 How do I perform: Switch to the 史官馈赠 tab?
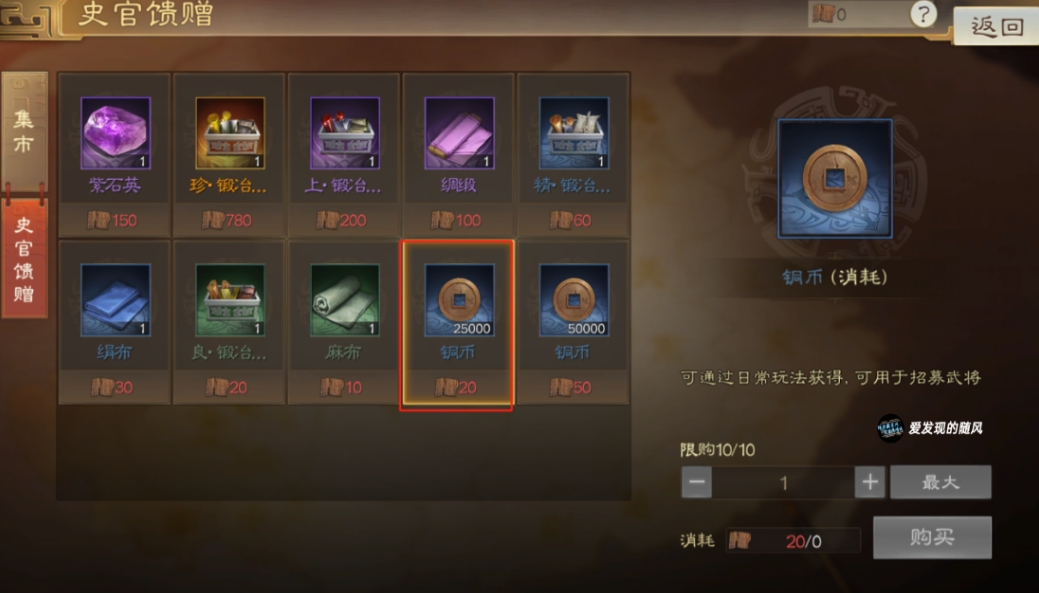25,258
